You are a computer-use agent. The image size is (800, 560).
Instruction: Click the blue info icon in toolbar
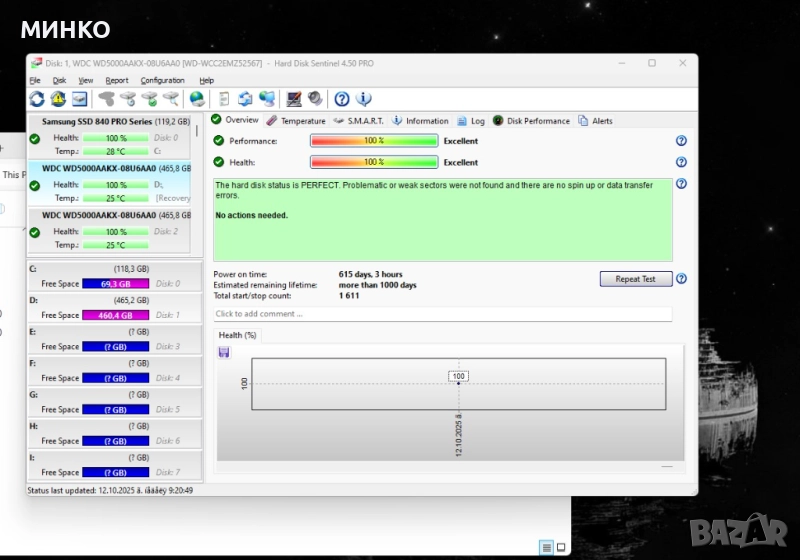click(364, 99)
